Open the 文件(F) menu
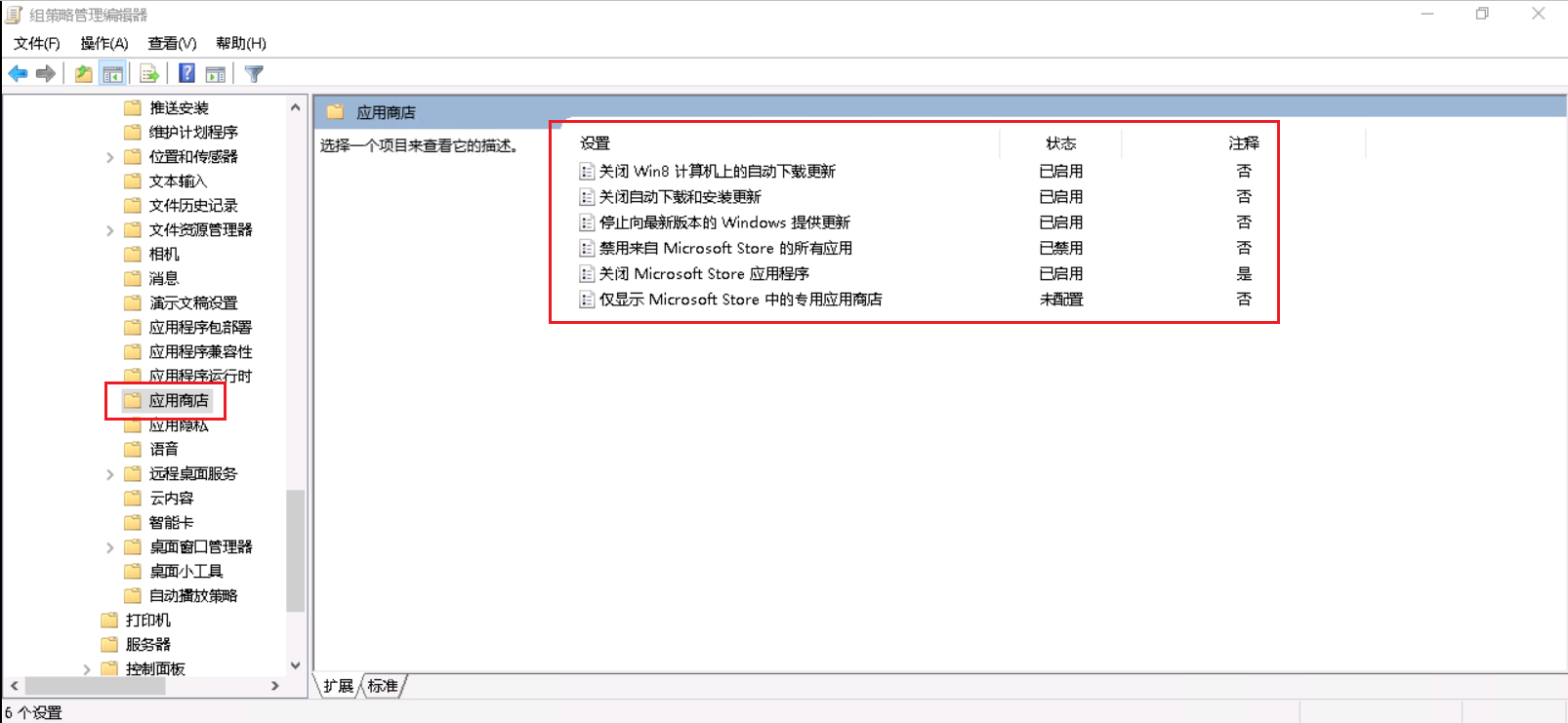 click(36, 43)
